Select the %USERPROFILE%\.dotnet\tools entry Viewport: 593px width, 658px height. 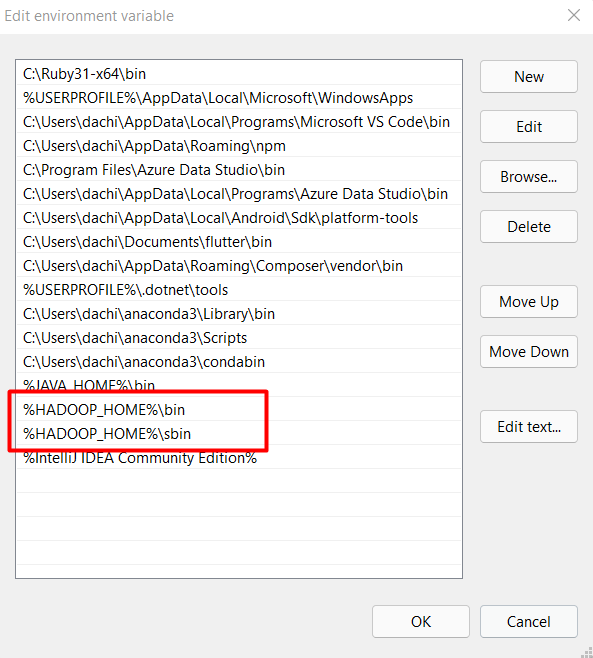coord(239,290)
